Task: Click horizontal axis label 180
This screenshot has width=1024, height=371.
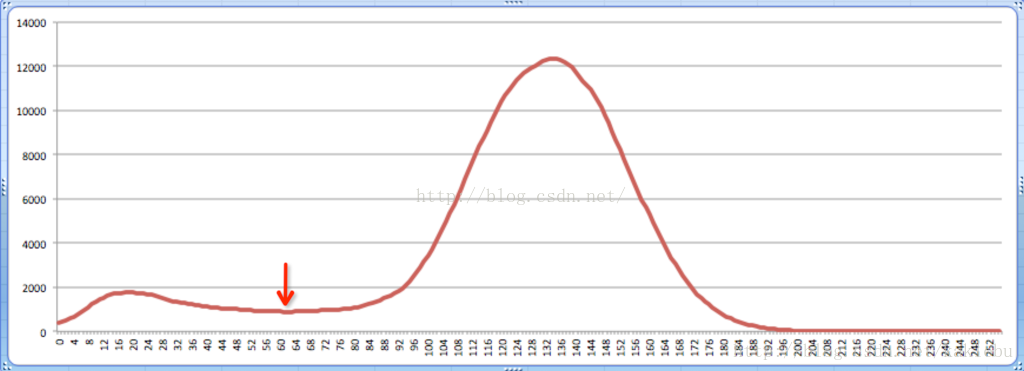Action: click(724, 346)
